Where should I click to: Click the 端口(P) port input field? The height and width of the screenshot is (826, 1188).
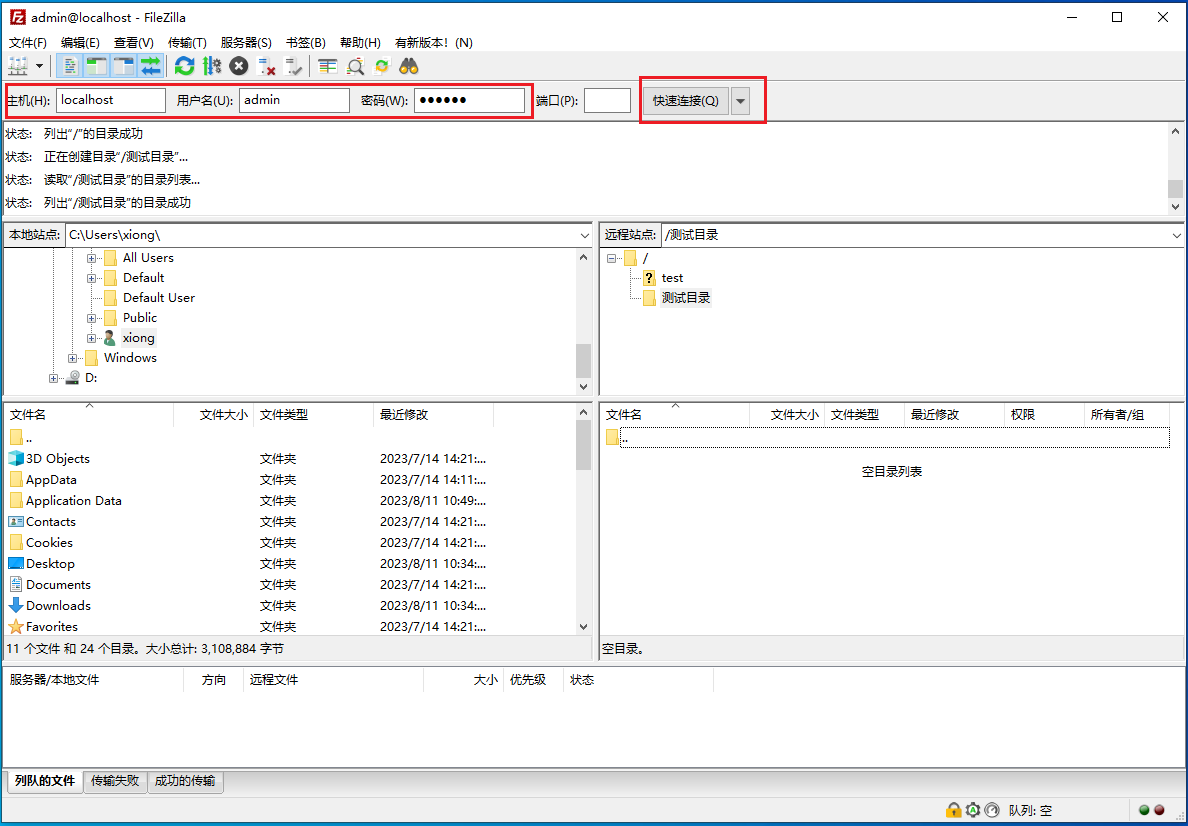tap(607, 101)
